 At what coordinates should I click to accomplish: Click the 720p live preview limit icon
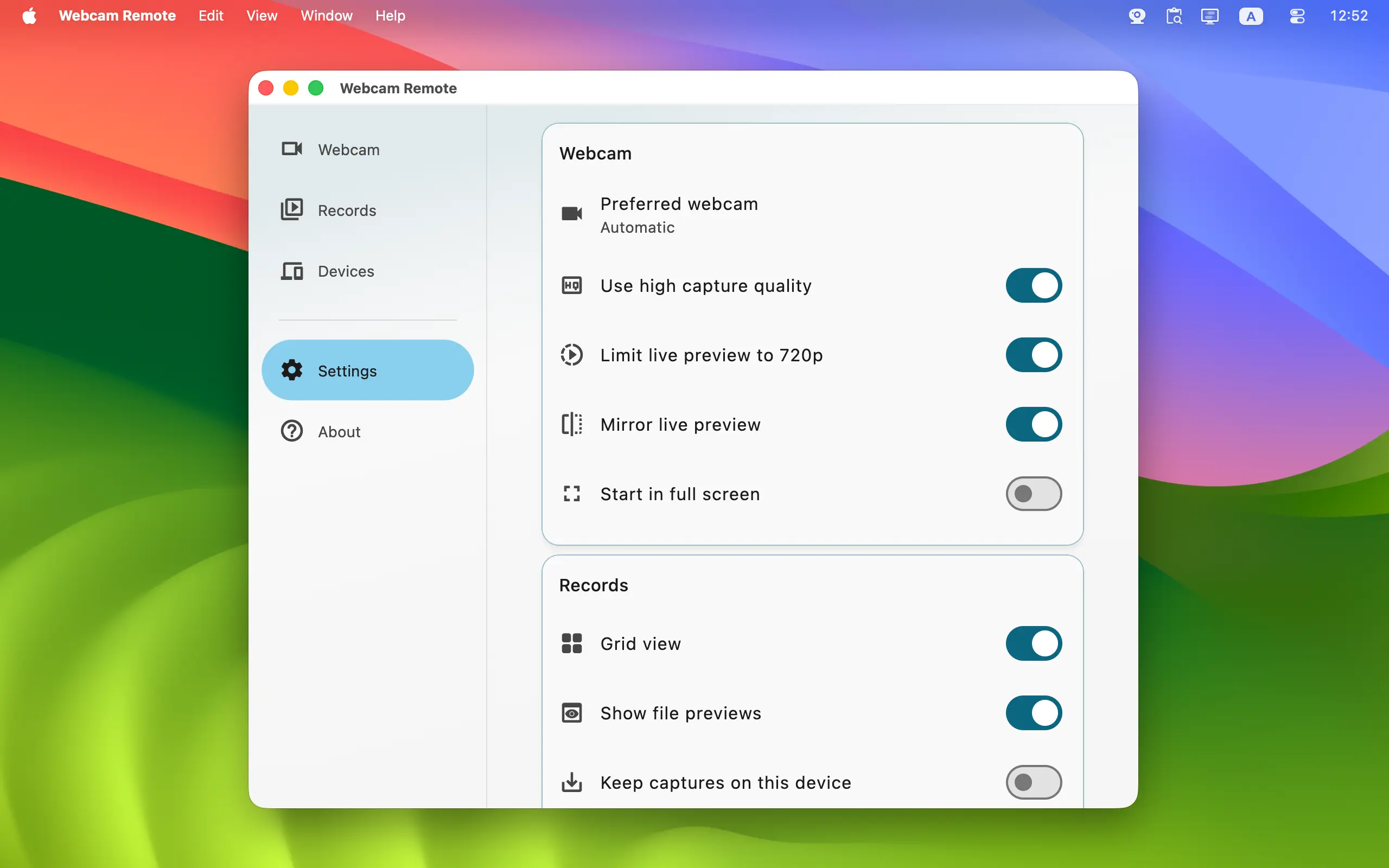coord(572,355)
